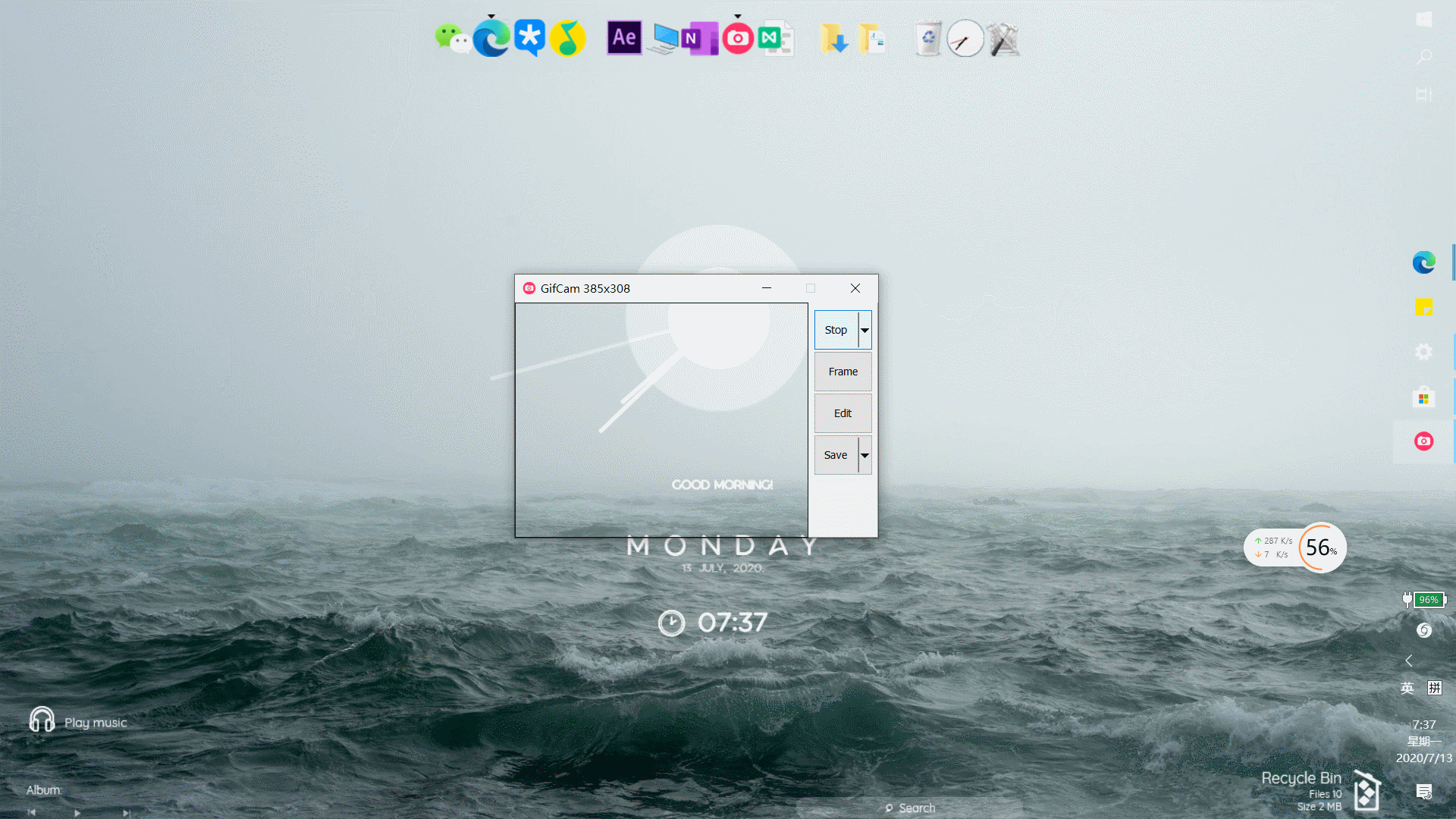Open WeChat from the top dock
This screenshot has width=1456, height=819.
pyautogui.click(x=453, y=38)
